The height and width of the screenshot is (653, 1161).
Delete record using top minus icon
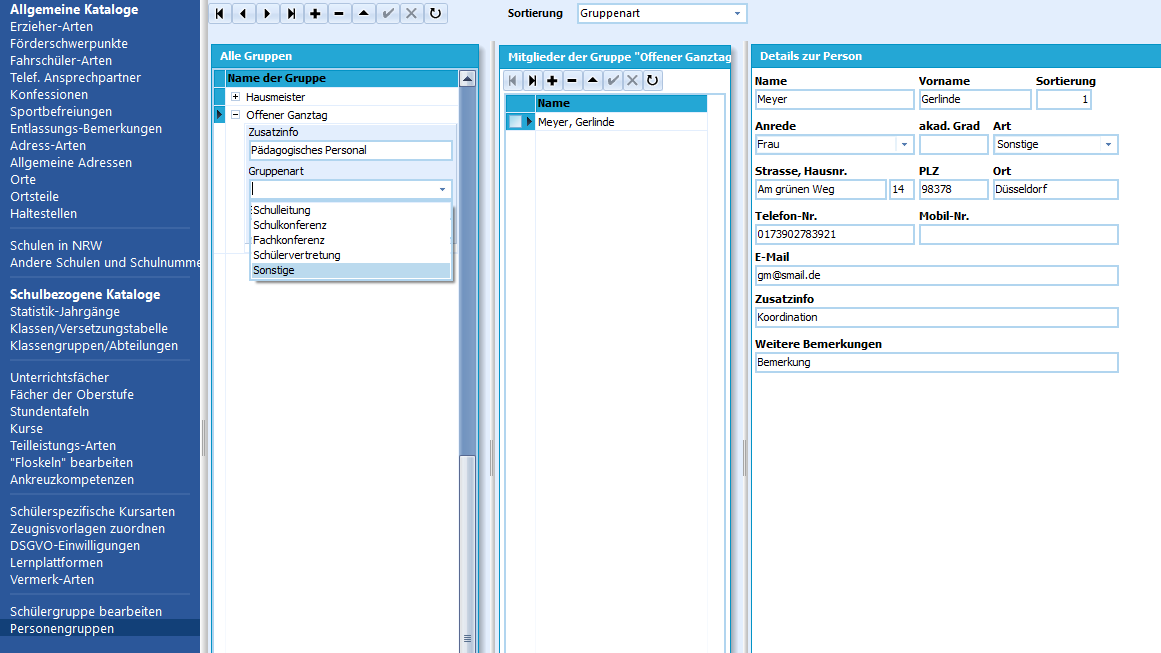(x=339, y=13)
